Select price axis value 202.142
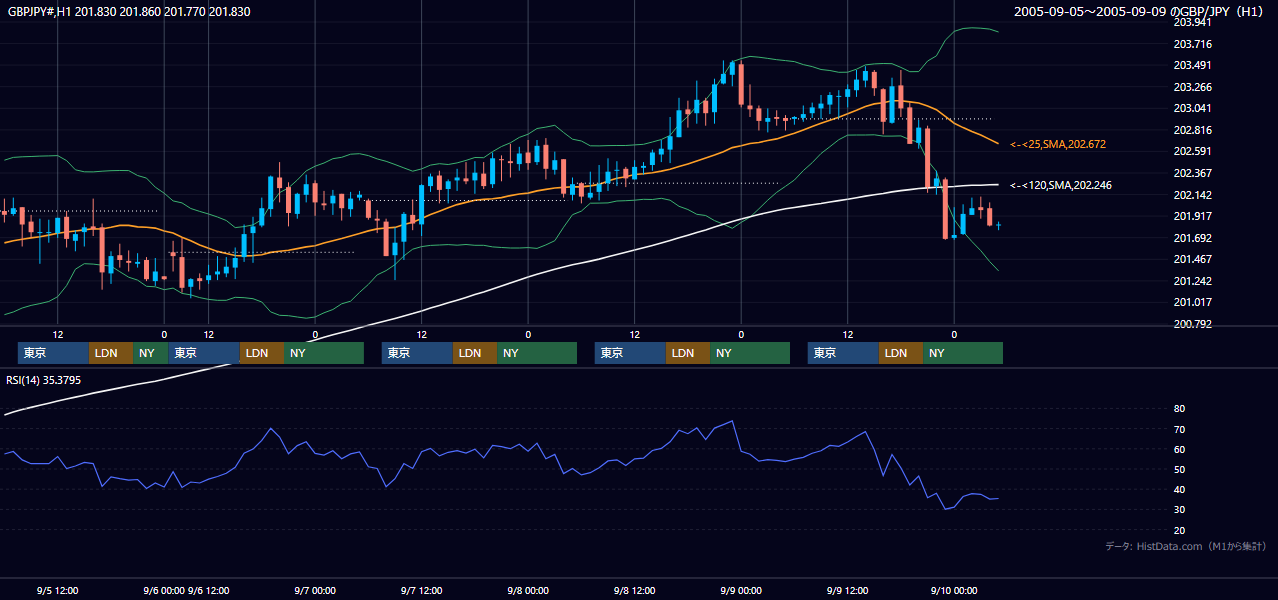1278x600 pixels. tap(1192, 195)
